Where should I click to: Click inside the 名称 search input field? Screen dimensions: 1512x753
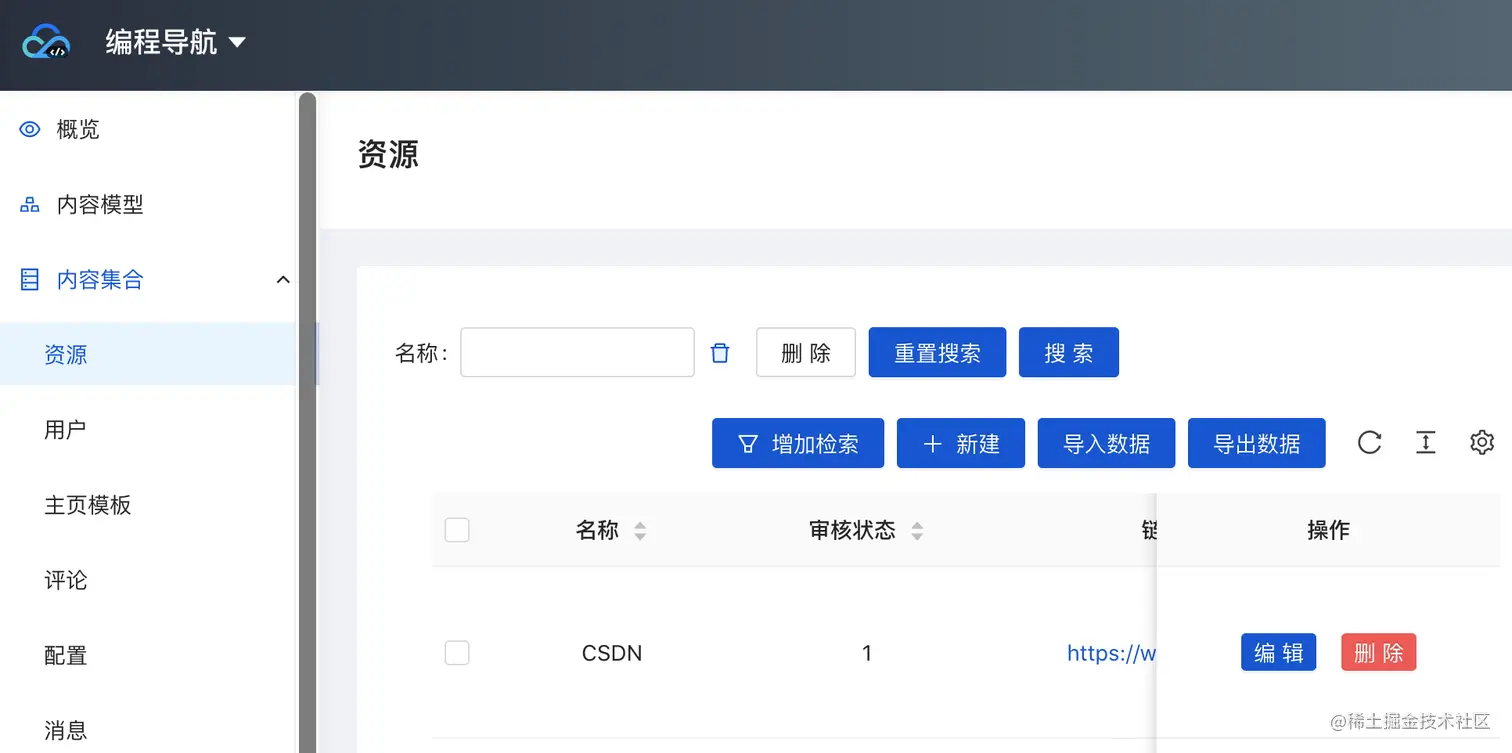577,352
